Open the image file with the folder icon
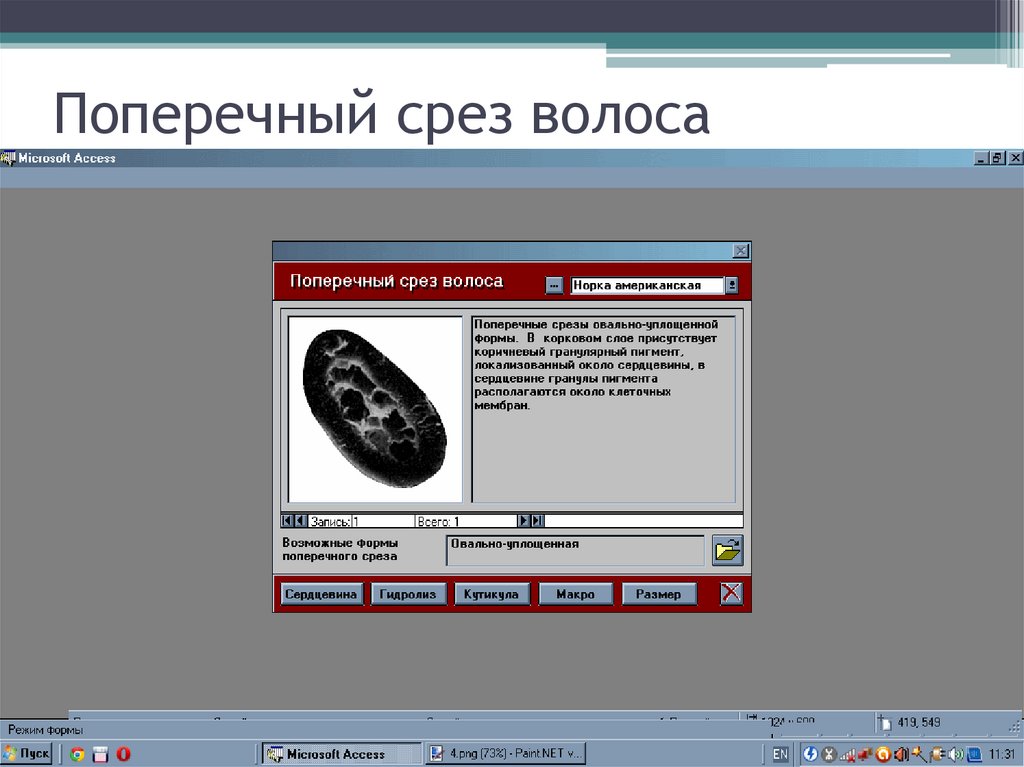Viewport: 1024px width, 767px height. 727,549
